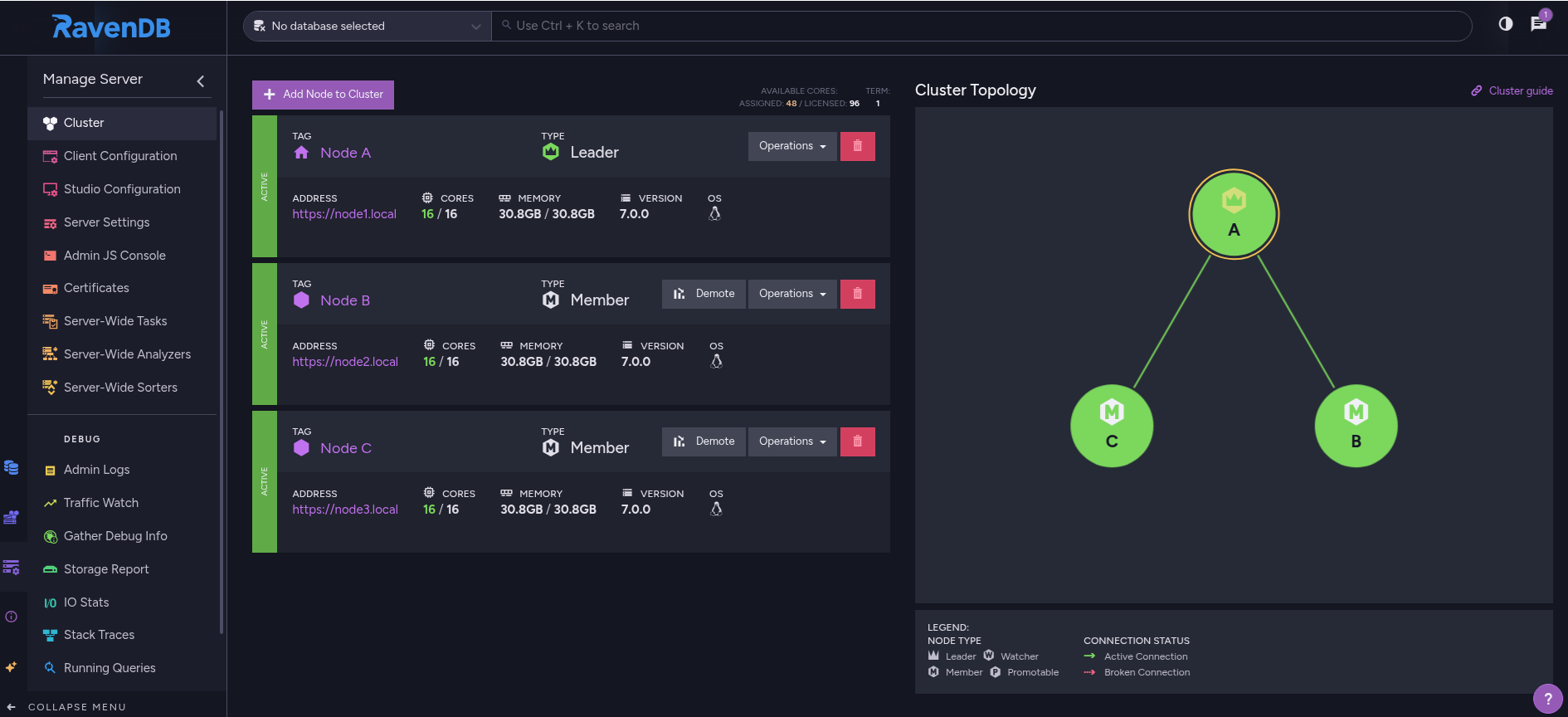Click the About info icon in left rail
The height and width of the screenshot is (717, 1568).
coord(12,617)
